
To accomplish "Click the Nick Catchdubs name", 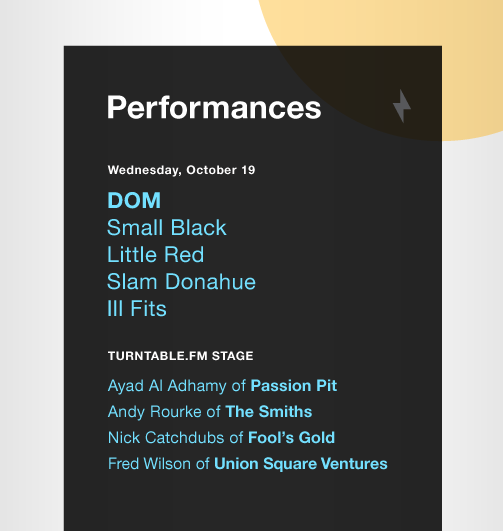I will pos(166,438).
